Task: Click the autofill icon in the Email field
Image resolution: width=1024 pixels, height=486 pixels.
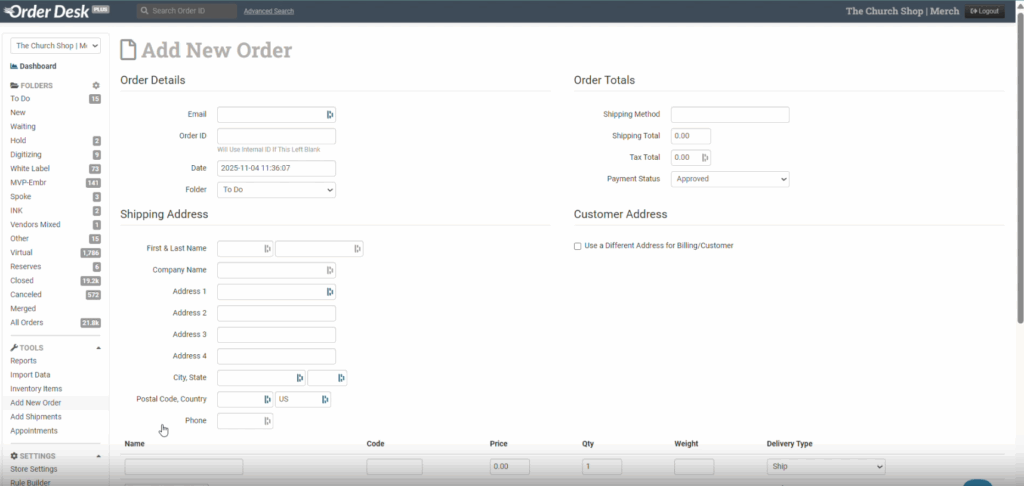Action: point(329,115)
